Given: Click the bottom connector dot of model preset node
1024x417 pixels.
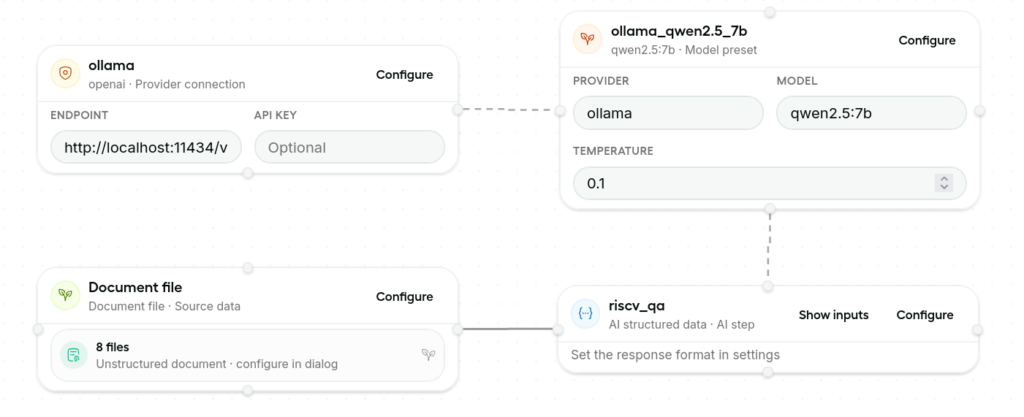Looking at the screenshot, I should pyautogui.click(x=768, y=209).
